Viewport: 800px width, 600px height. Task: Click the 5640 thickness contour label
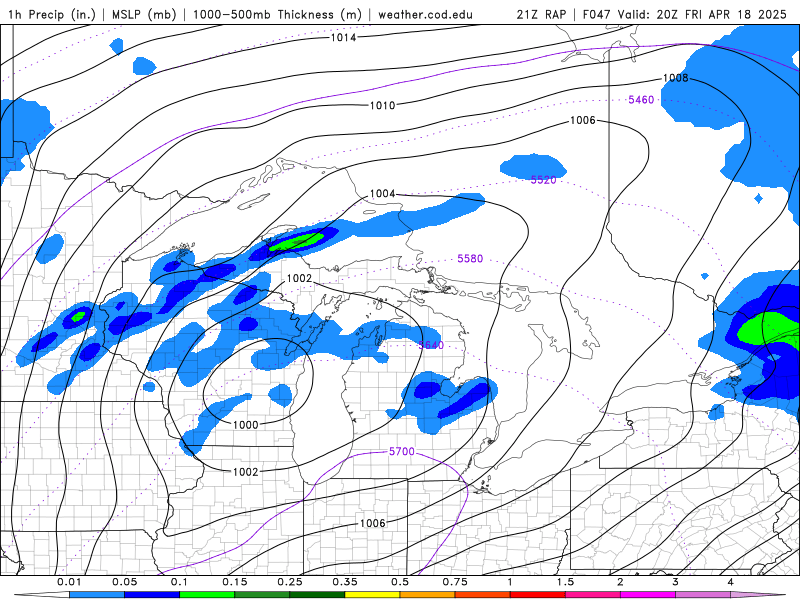click(x=431, y=345)
